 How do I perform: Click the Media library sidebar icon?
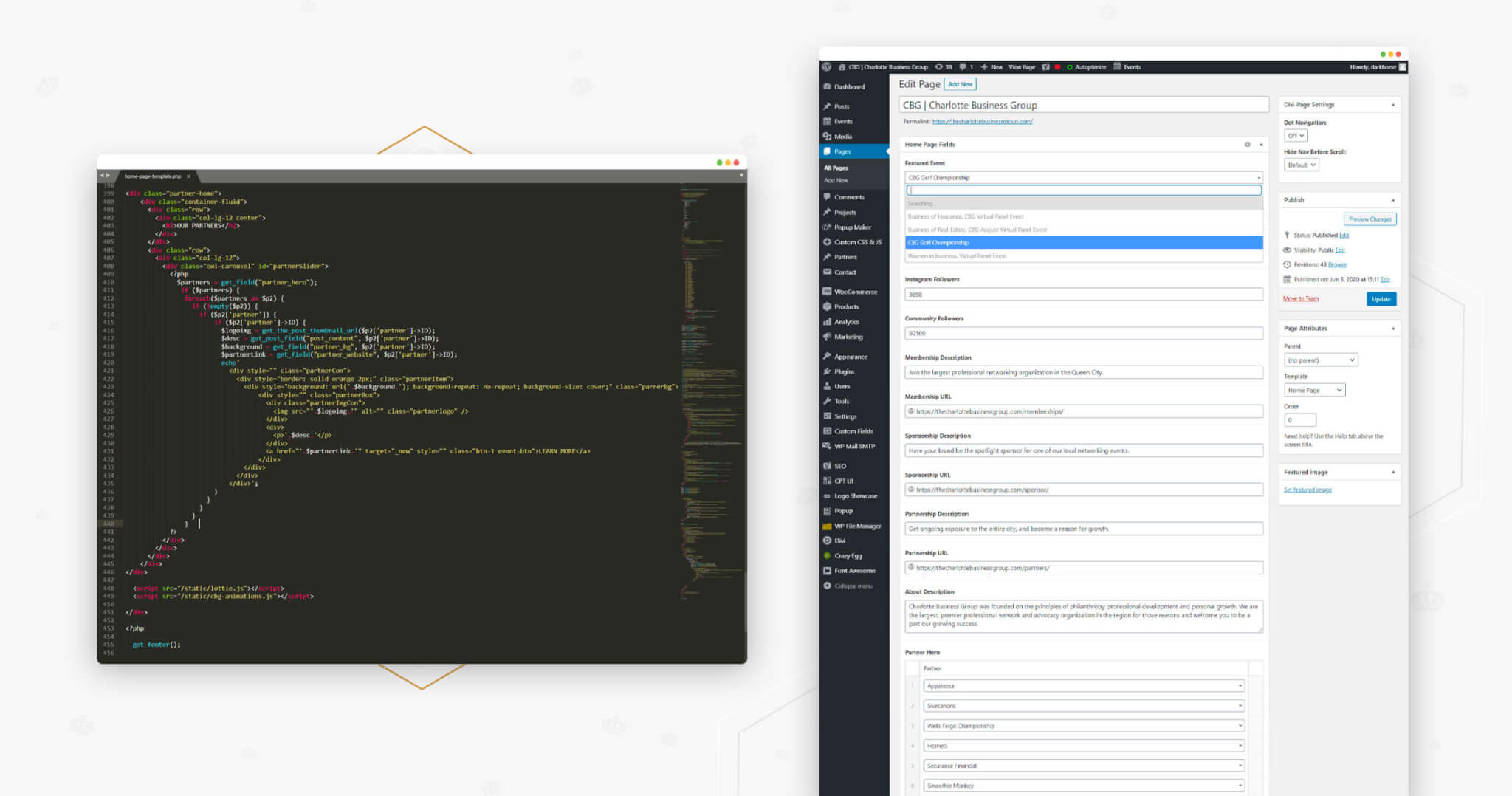coord(827,137)
